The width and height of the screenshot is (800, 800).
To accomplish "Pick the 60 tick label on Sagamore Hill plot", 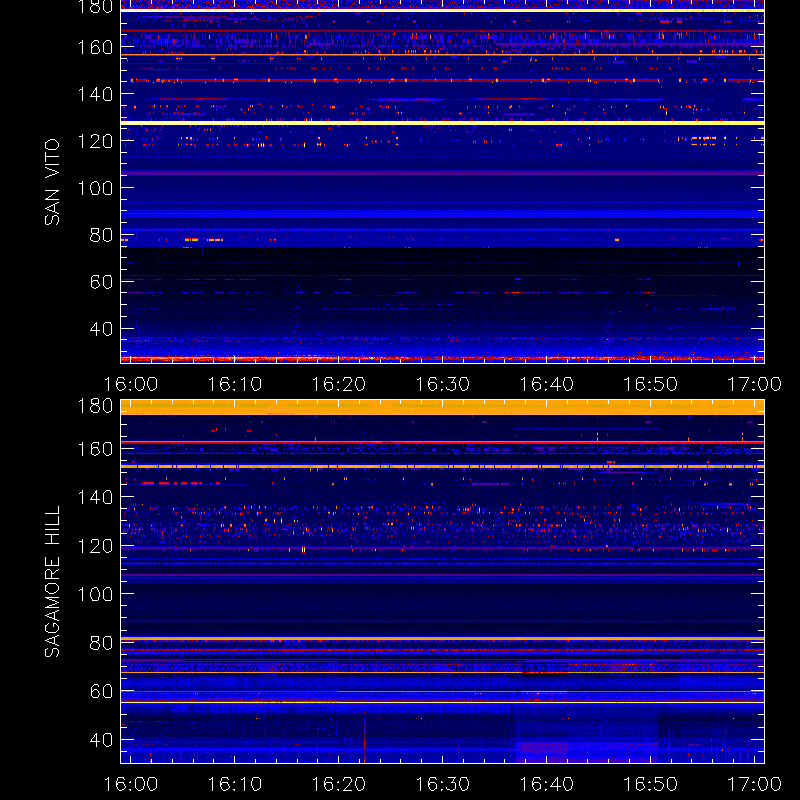I will (101, 691).
